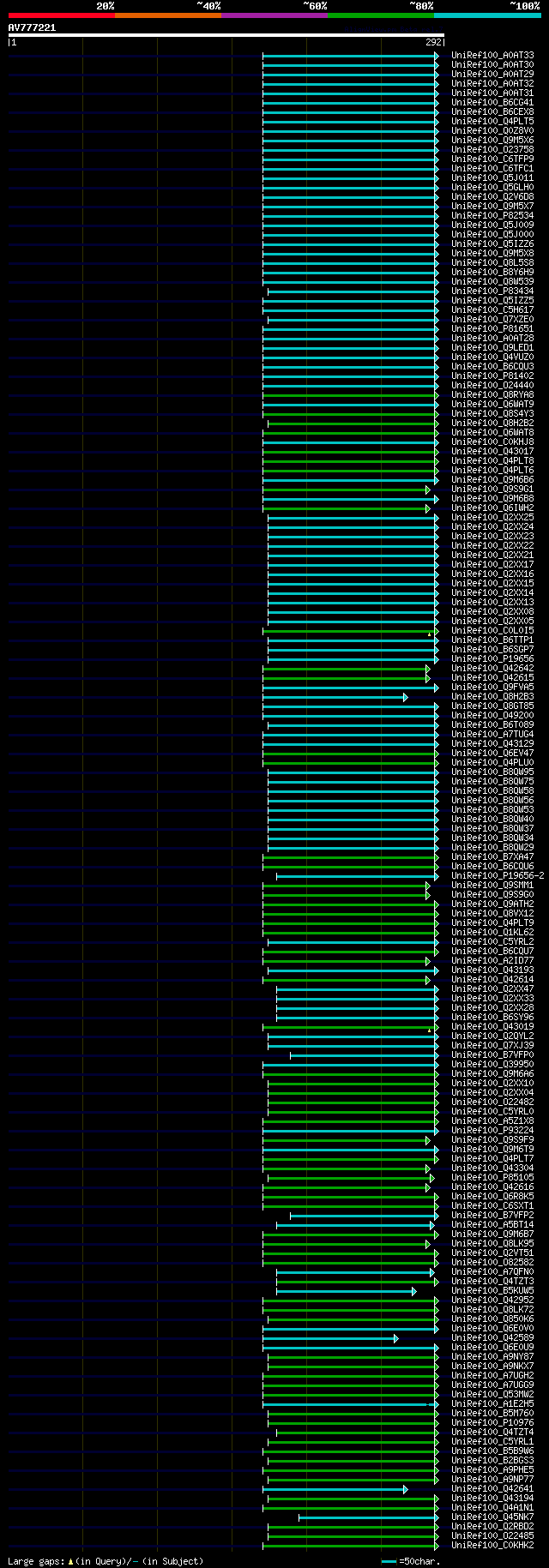Select the UniRef100_P83434 label
This screenshot has width=549, height=1568.
click(492, 291)
